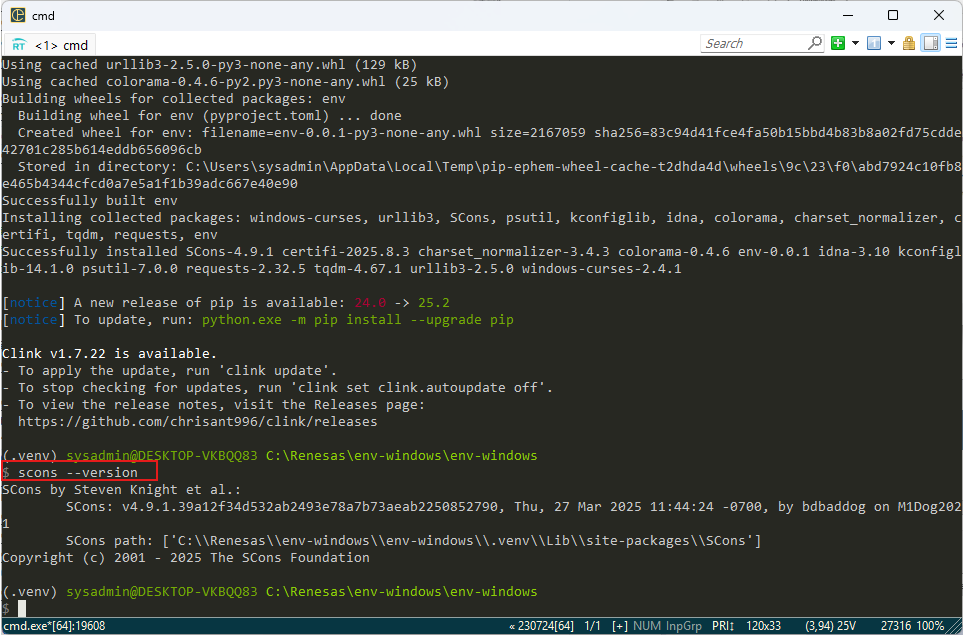The image size is (963, 635).
Task: Toggle NUM lock indicator in status bar
Action: (649, 626)
